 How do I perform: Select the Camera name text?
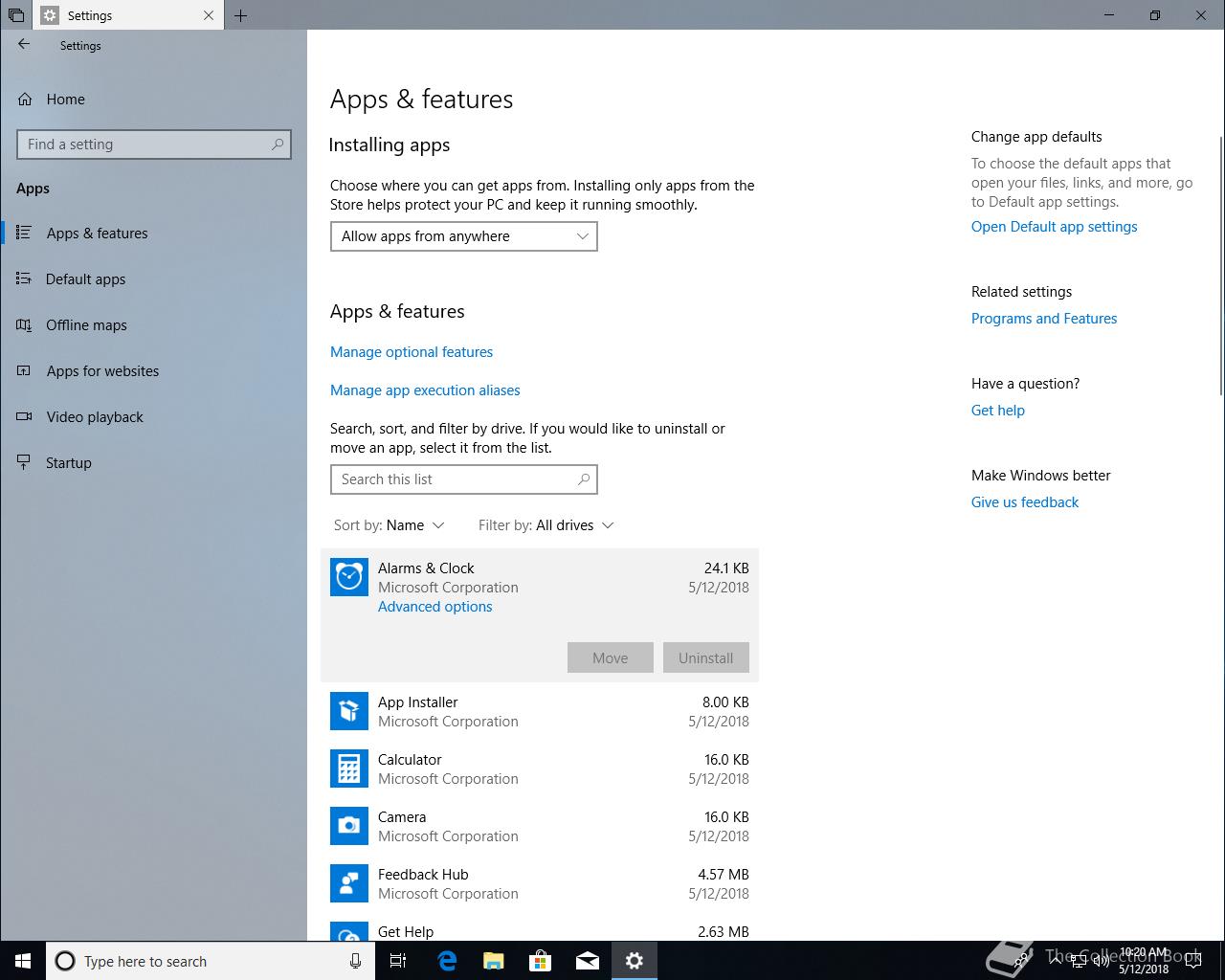point(402,817)
